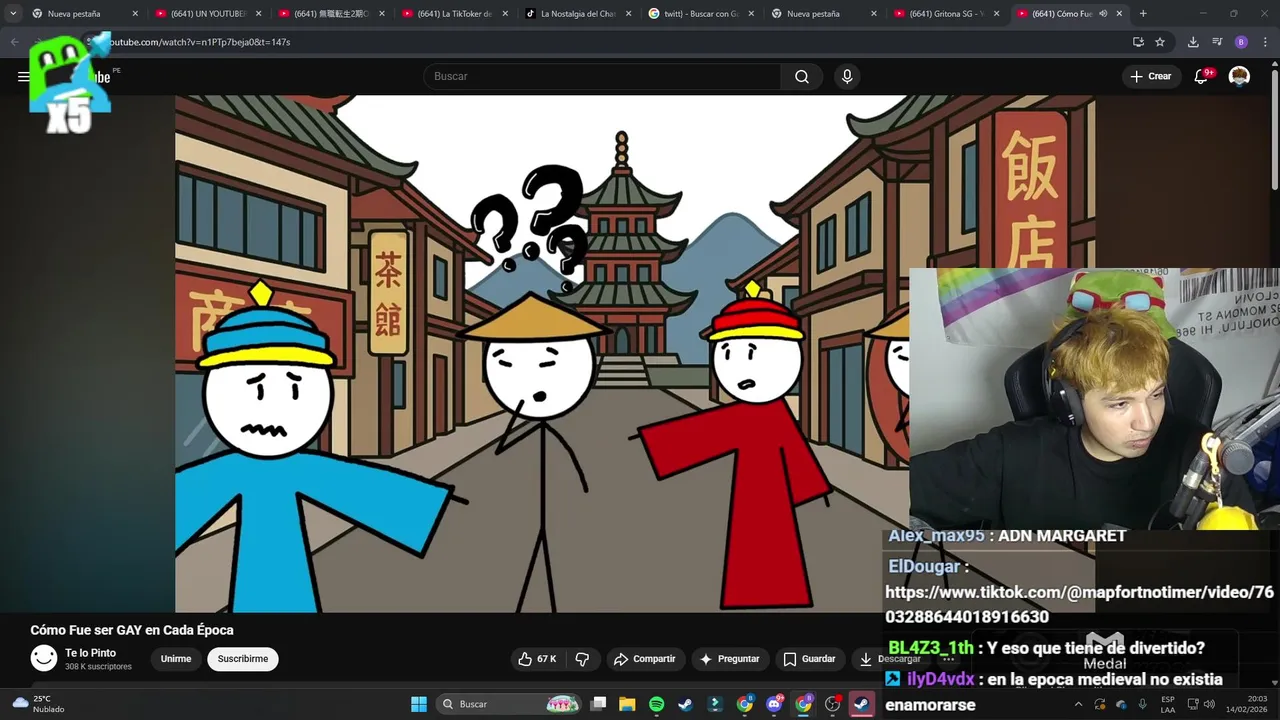1280x720 pixels.
Task: Click the YouTube search magnifier button
Action: point(802,77)
